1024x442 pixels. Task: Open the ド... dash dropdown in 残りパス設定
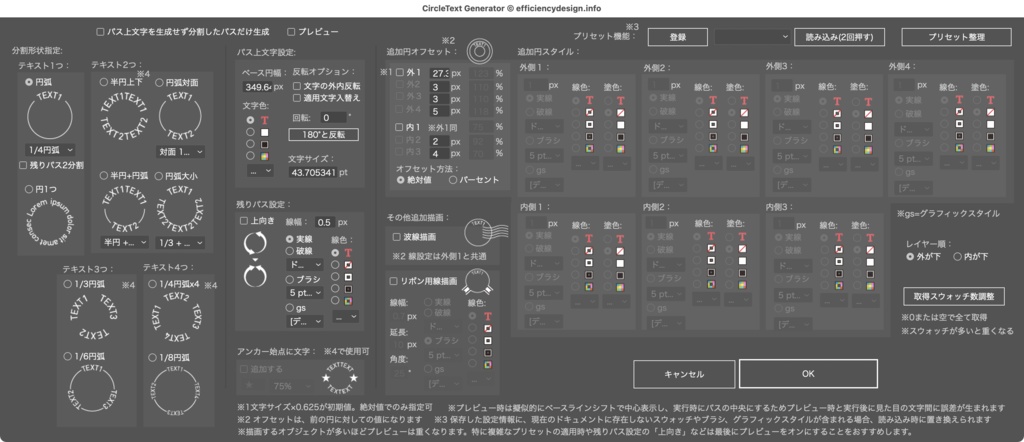[x=305, y=264]
